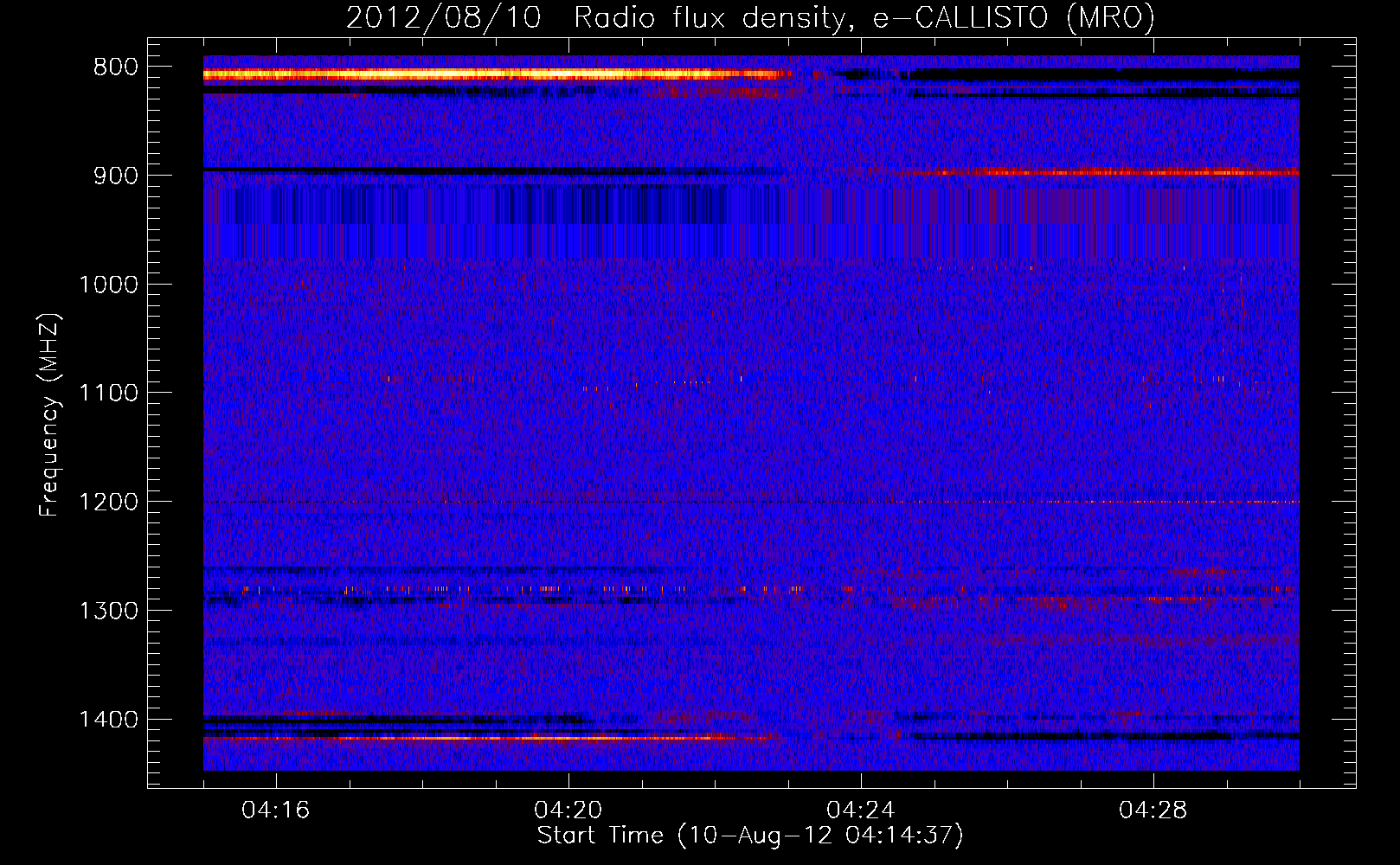Click the 900 frequency tick label
Screen dimensions: 1400x865
point(115,176)
